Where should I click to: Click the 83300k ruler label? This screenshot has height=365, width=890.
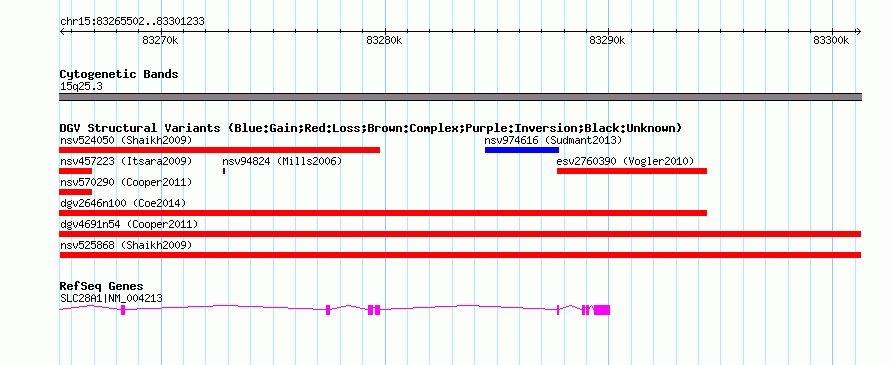[x=831, y=40]
